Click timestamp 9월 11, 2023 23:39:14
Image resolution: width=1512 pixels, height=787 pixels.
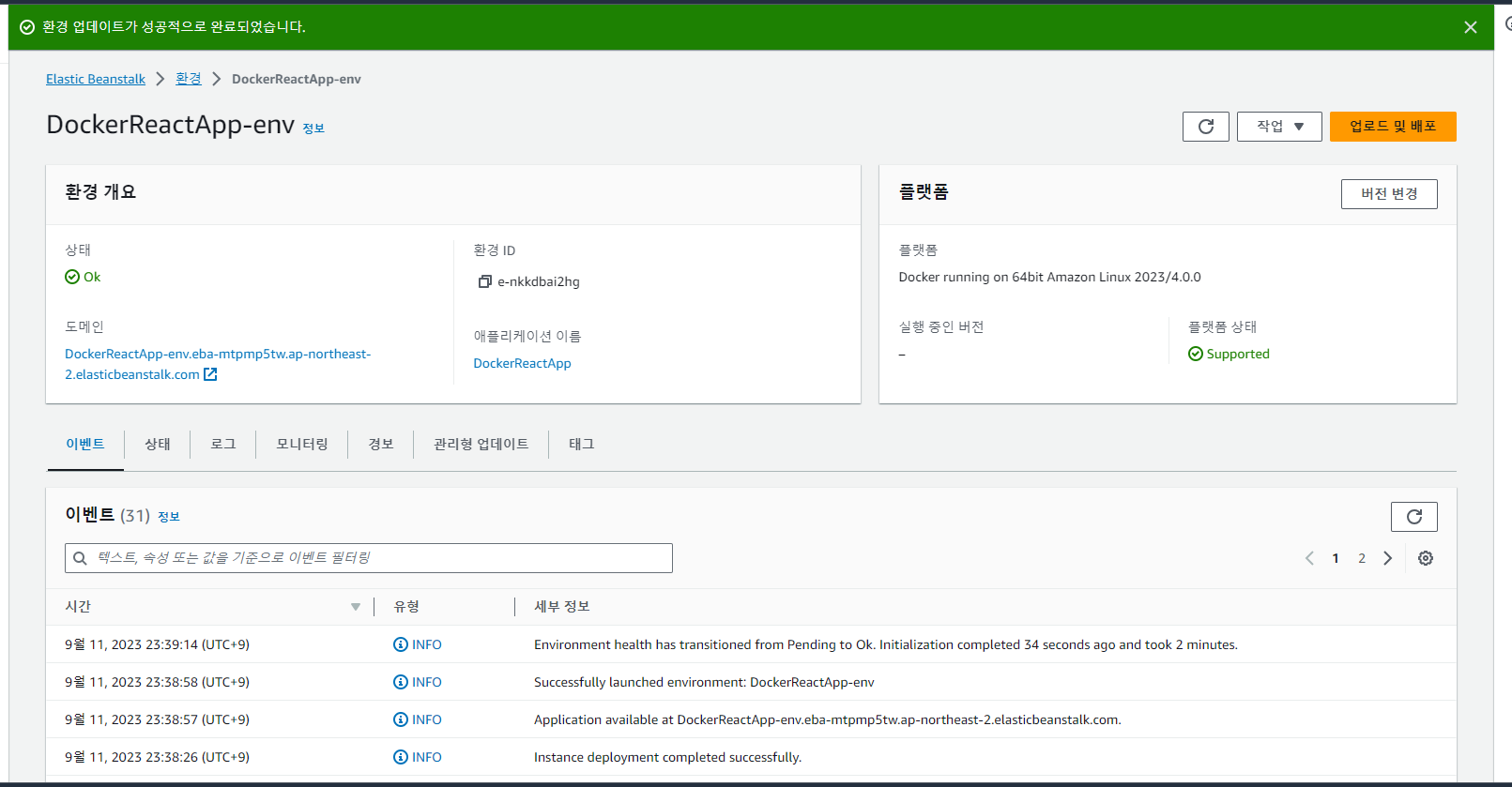(x=157, y=644)
